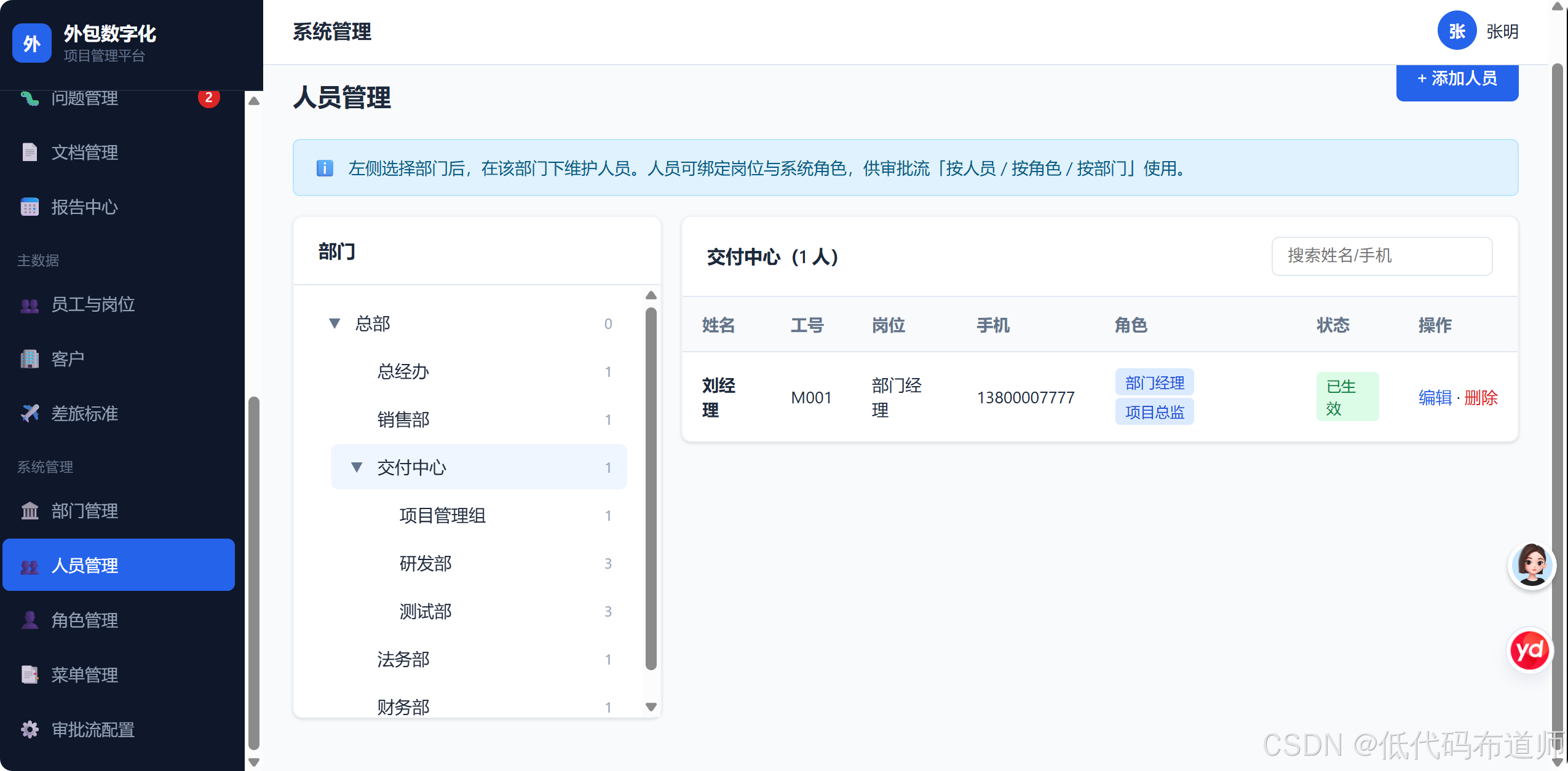Click the 文档管理 document icon
This screenshot has width=1568, height=771.
click(30, 152)
